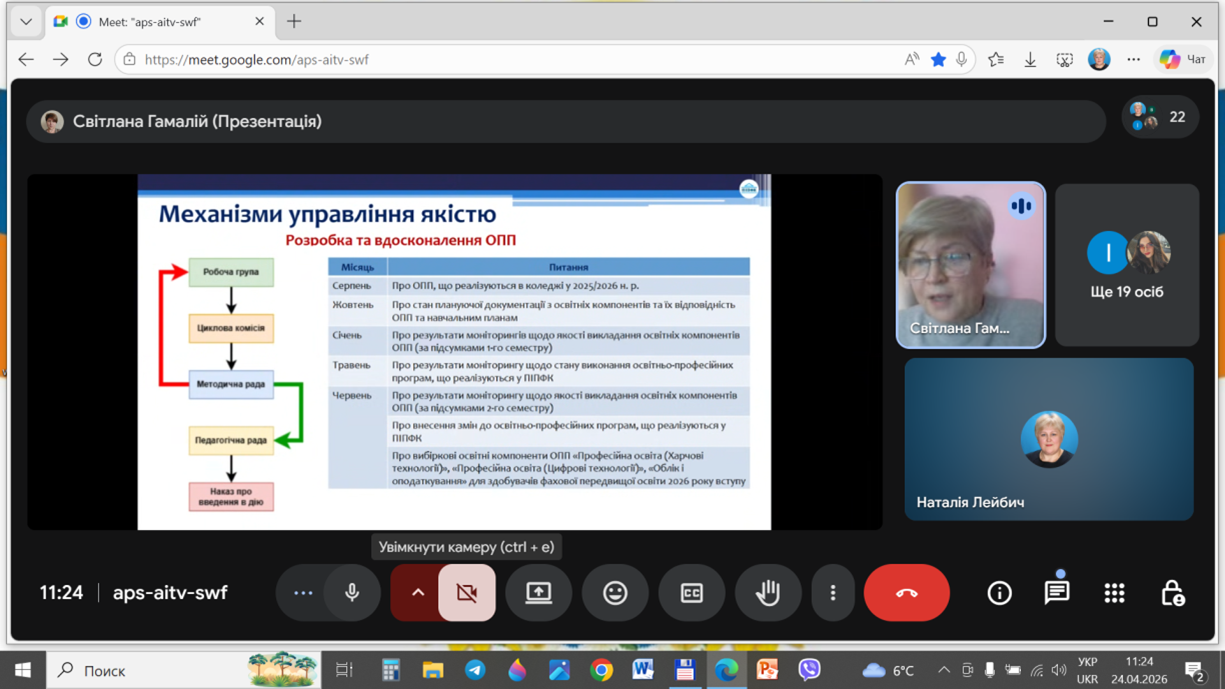This screenshot has width=1225, height=689.
Task: Open the three-dot options left of microphone
Action: [303, 593]
